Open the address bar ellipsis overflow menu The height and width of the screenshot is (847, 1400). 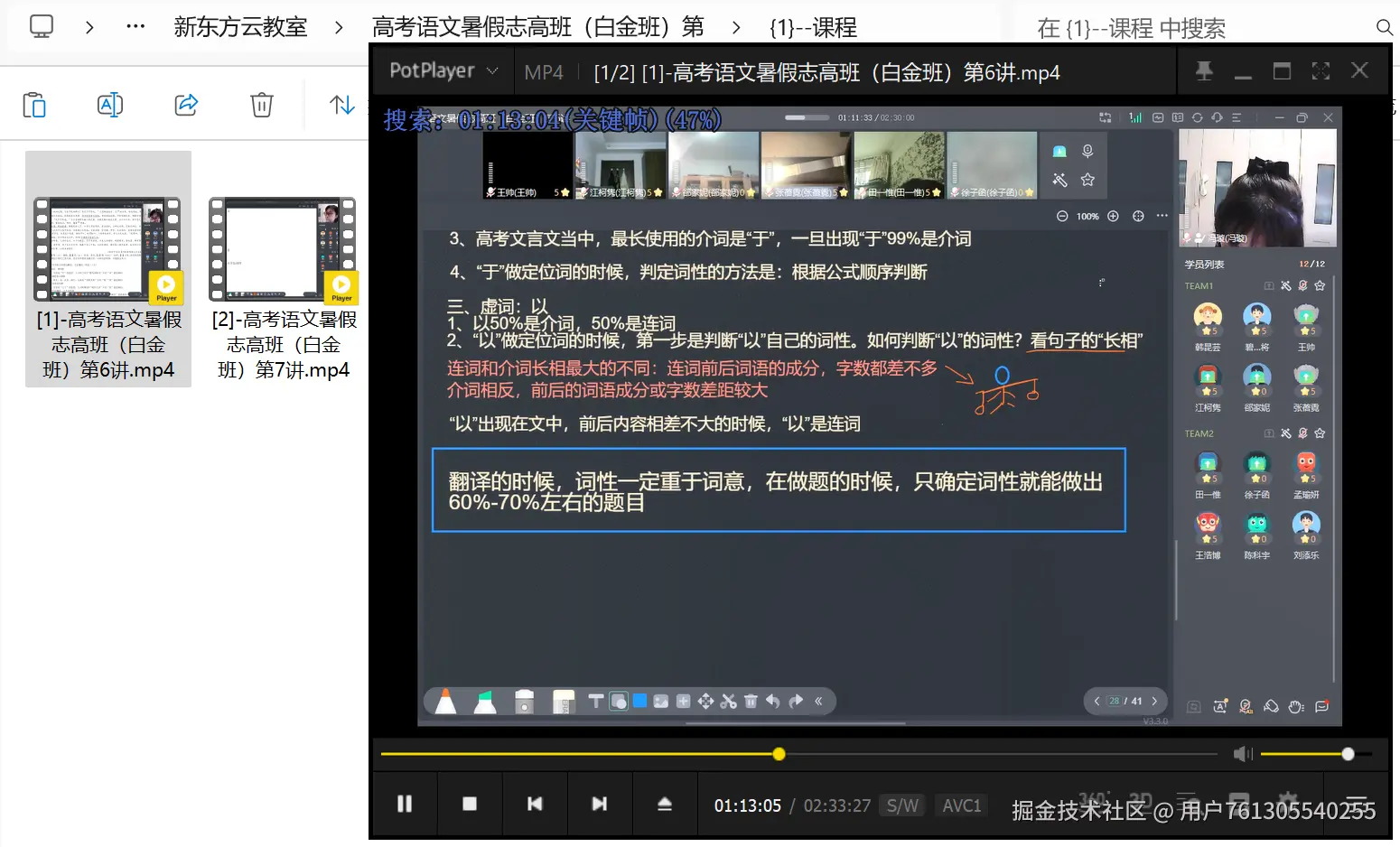coord(135,26)
